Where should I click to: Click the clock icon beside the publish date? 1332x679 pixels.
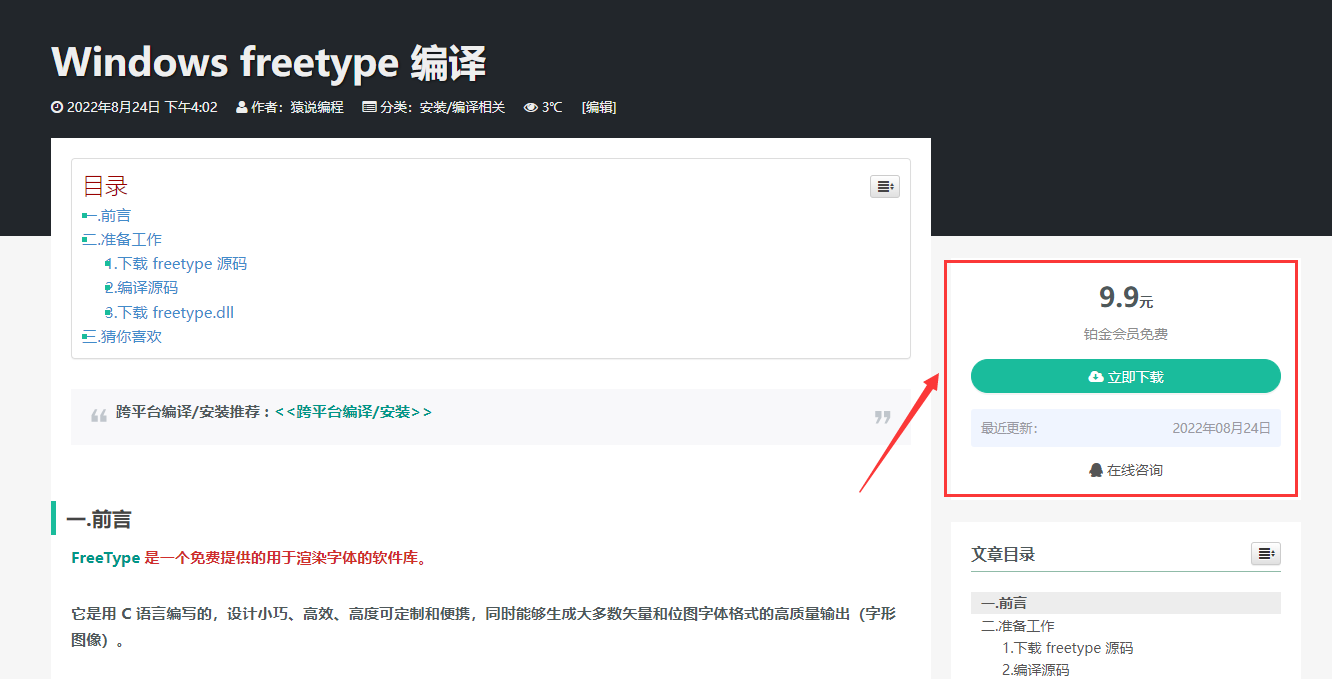pyautogui.click(x=57, y=107)
